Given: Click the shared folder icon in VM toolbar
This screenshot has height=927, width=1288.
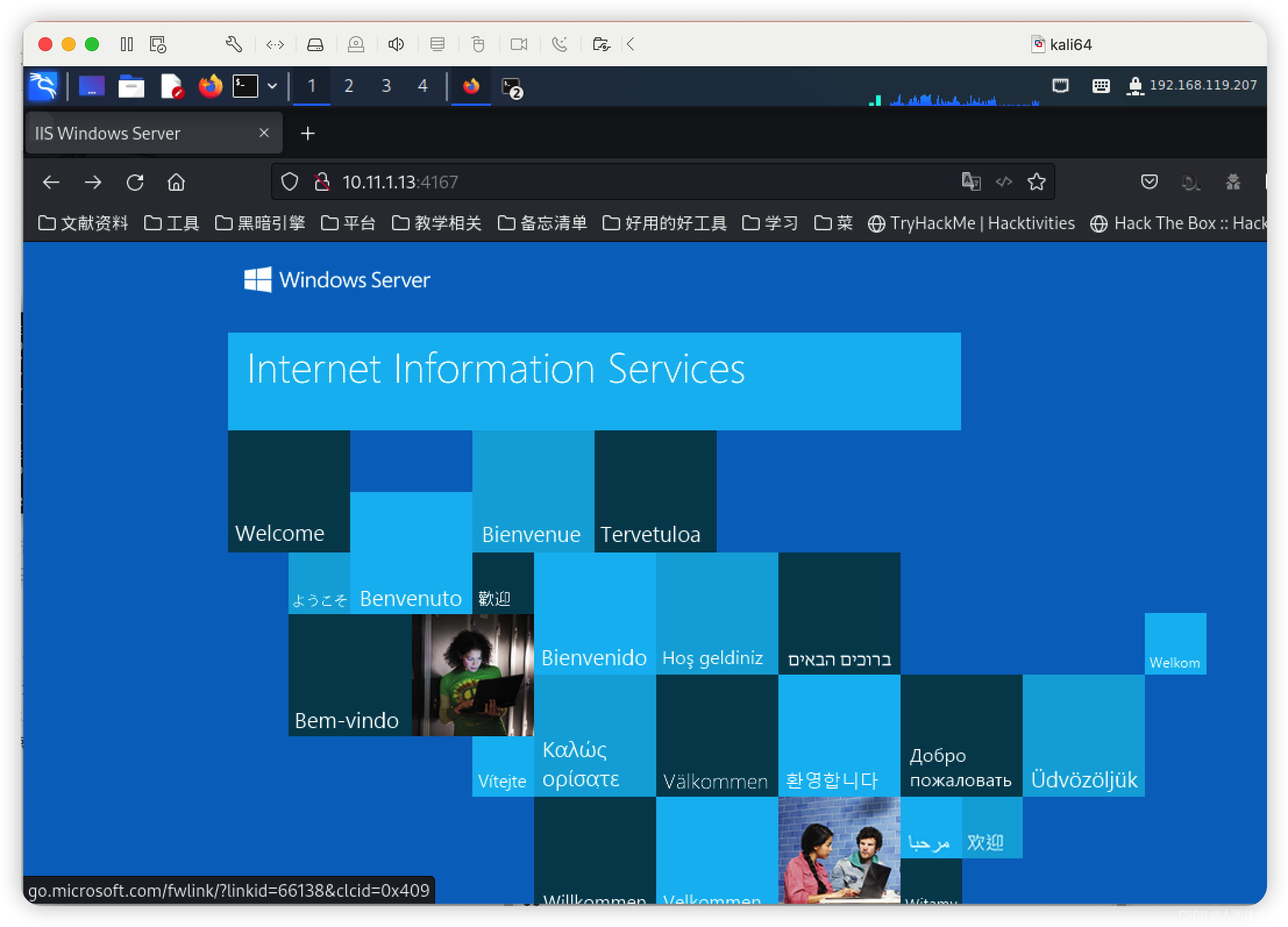Looking at the screenshot, I should pos(601,44).
